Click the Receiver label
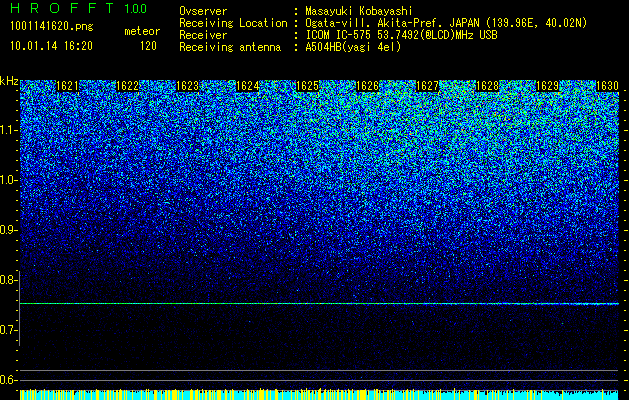 (x=203, y=35)
